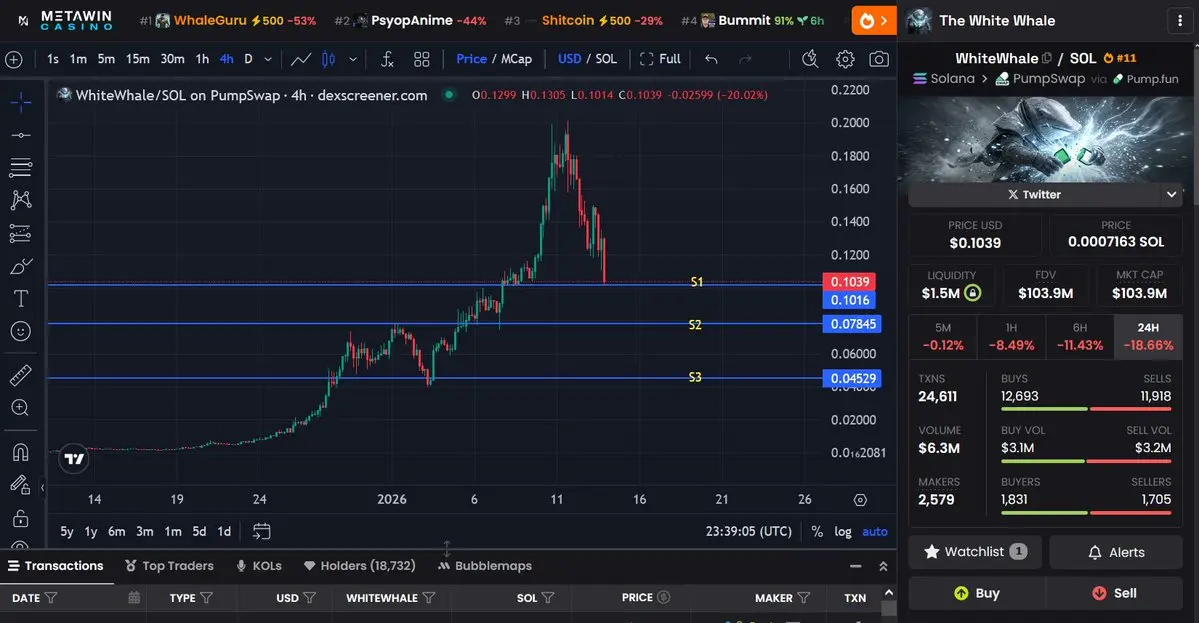Open the trending flame button
The width and height of the screenshot is (1199, 623).
tap(874, 21)
